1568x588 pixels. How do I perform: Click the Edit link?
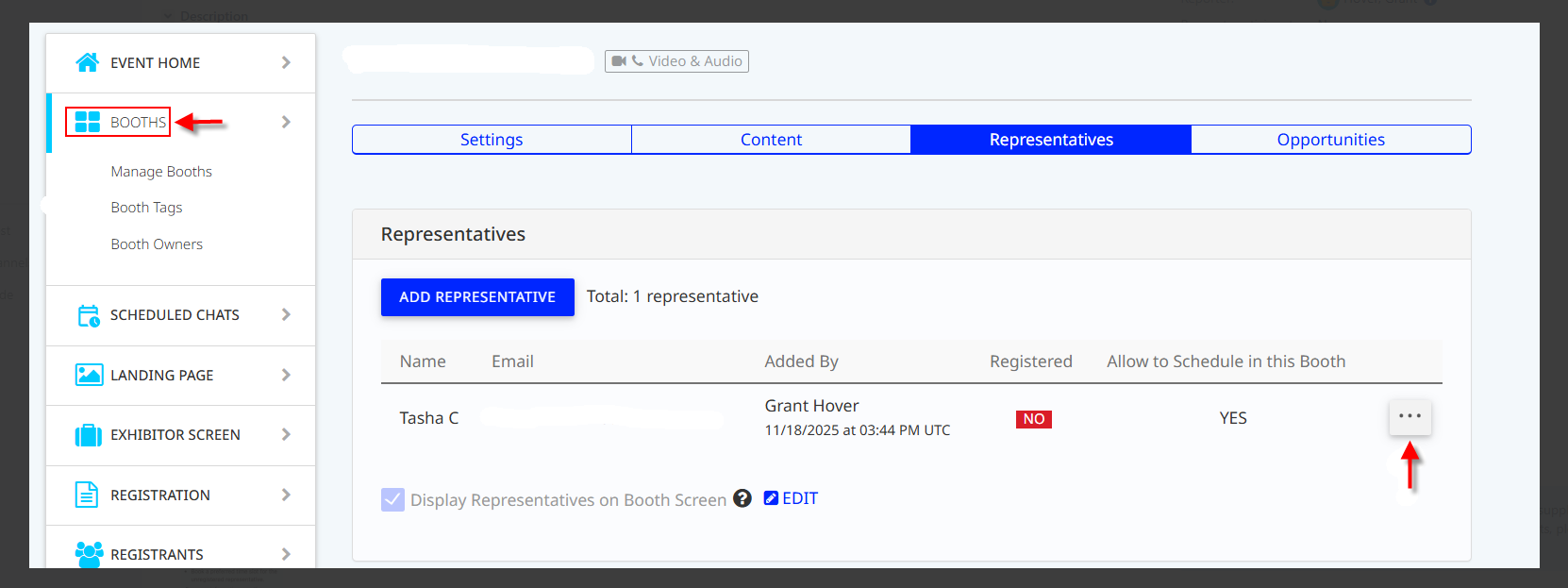(x=792, y=498)
